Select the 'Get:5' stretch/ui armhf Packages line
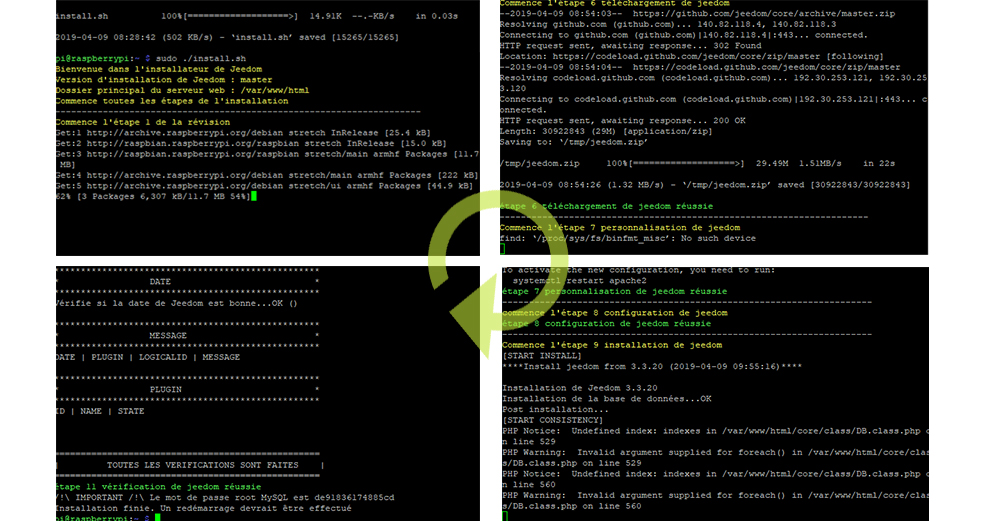 pos(264,186)
